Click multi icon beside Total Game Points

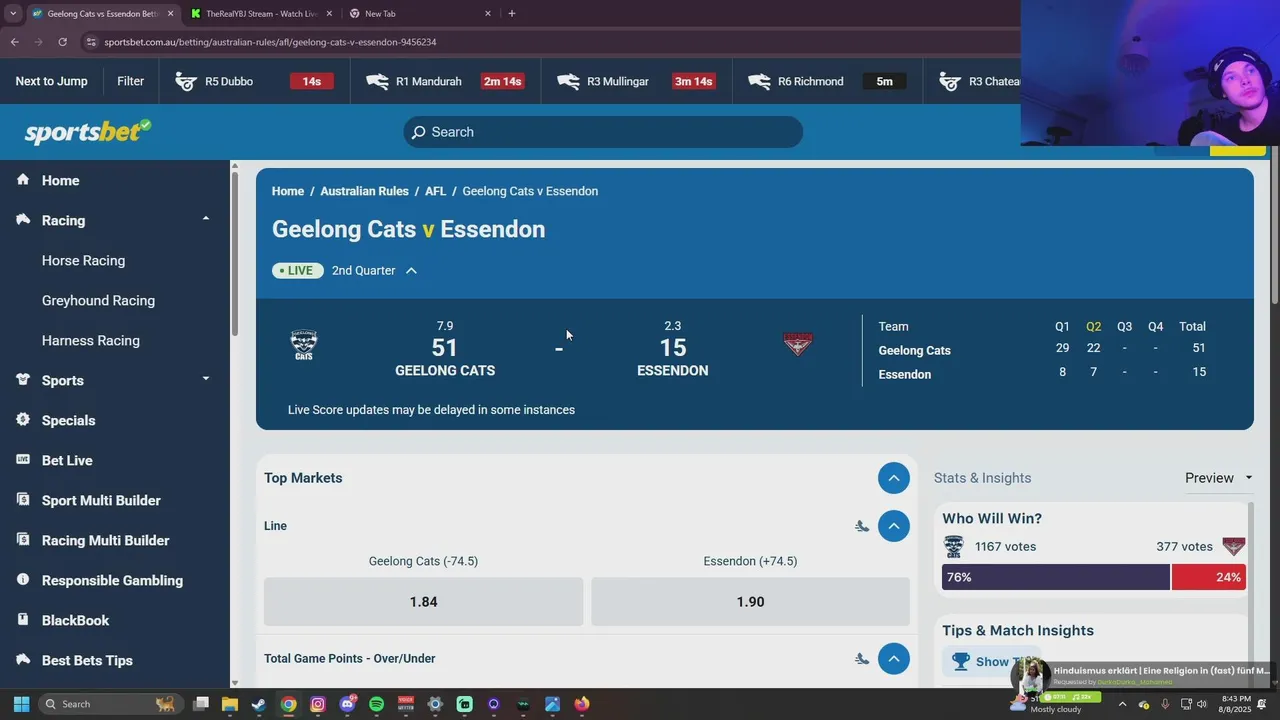[x=861, y=659]
